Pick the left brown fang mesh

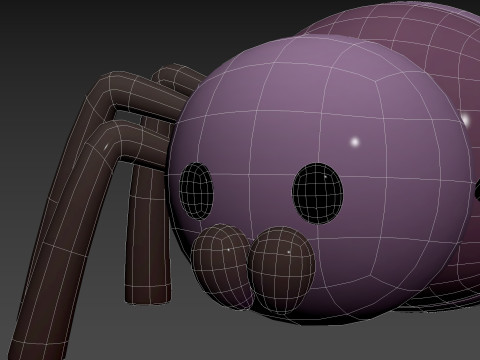coord(222,267)
